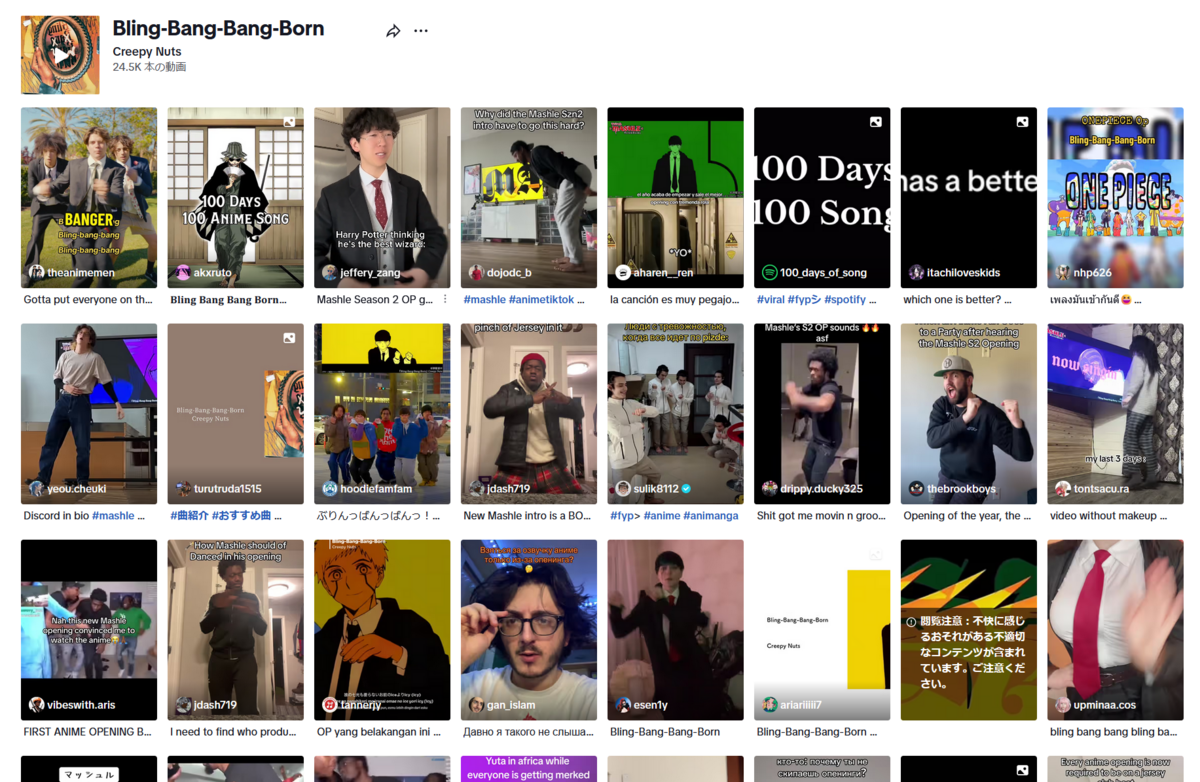Click aharen__ren's profile avatar

click(x=623, y=272)
